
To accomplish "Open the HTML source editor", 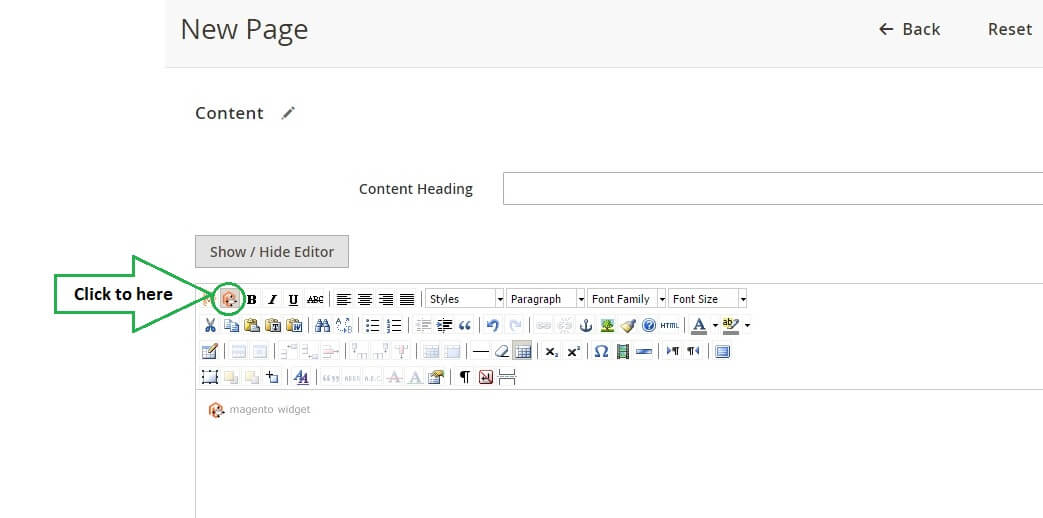I will (669, 325).
